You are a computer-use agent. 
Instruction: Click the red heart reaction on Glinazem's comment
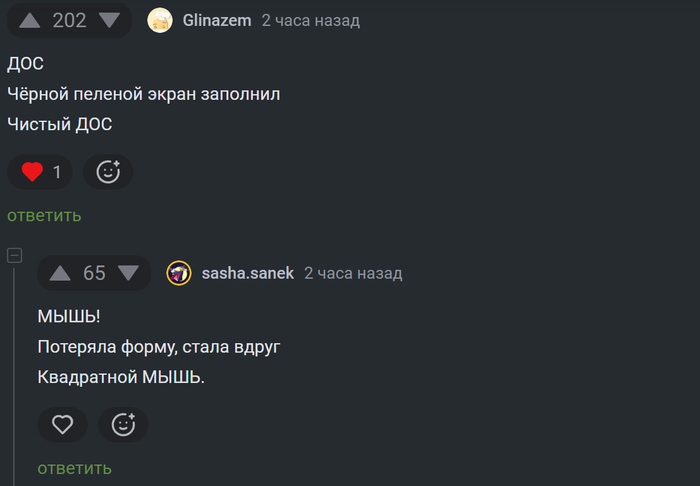[32, 172]
